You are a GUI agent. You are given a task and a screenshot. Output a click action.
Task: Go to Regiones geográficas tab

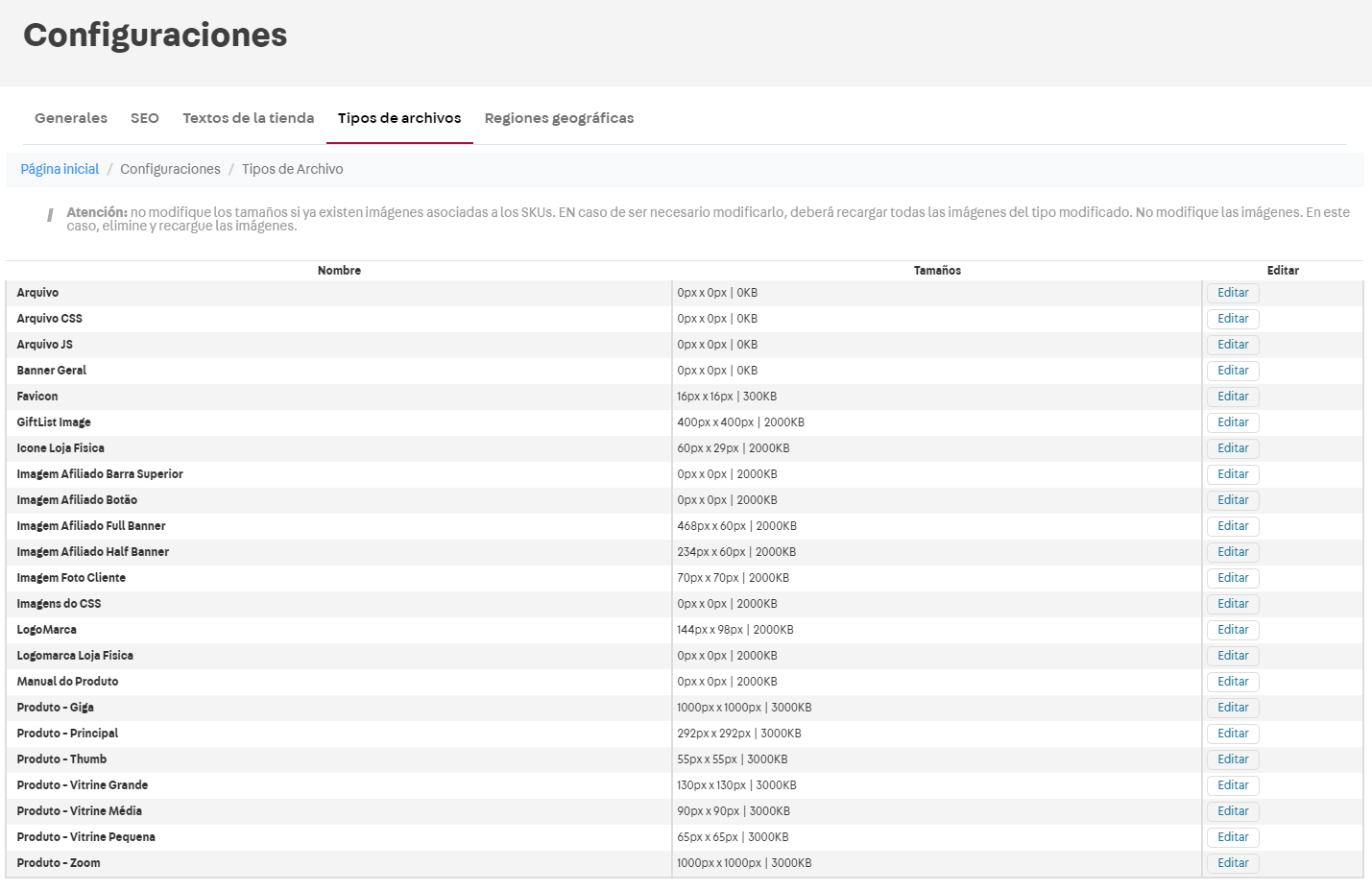(x=559, y=118)
